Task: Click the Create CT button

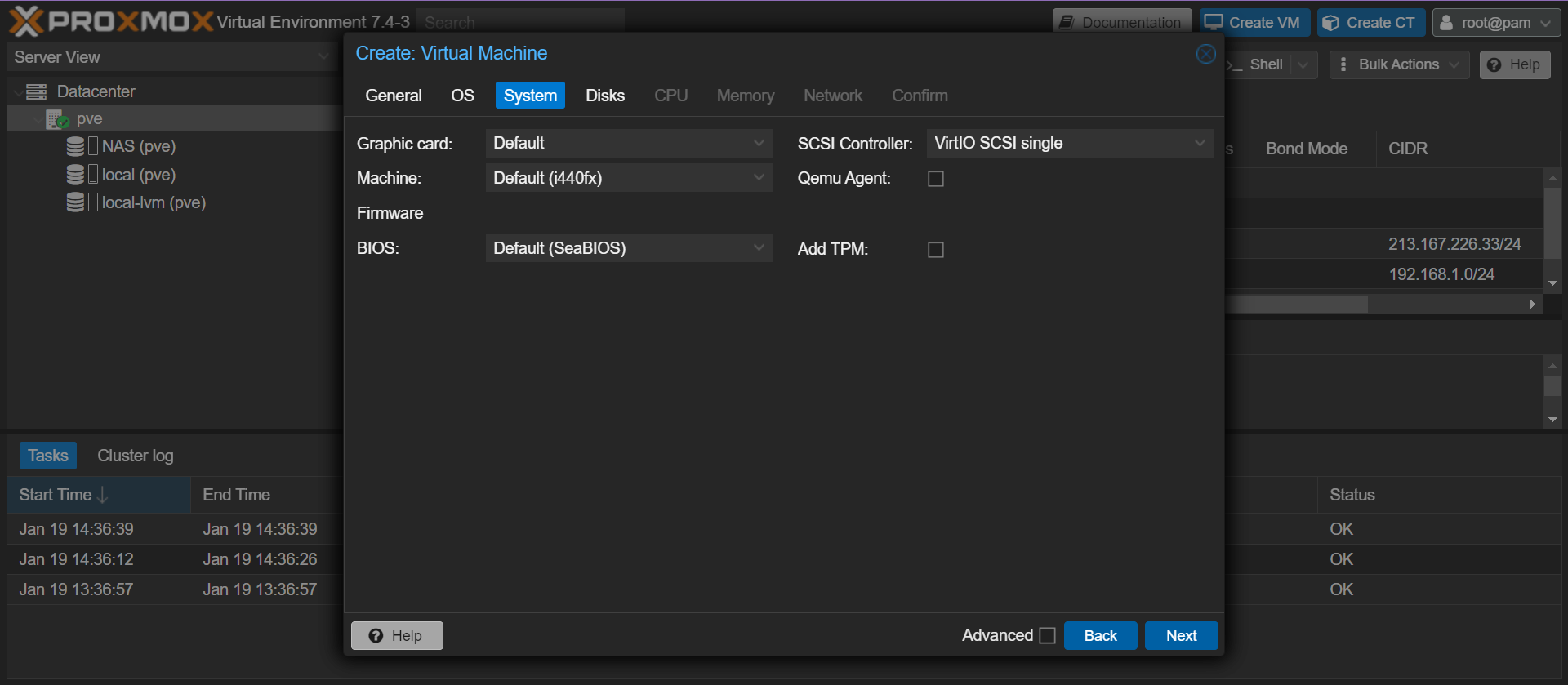Action: pyautogui.click(x=1371, y=23)
